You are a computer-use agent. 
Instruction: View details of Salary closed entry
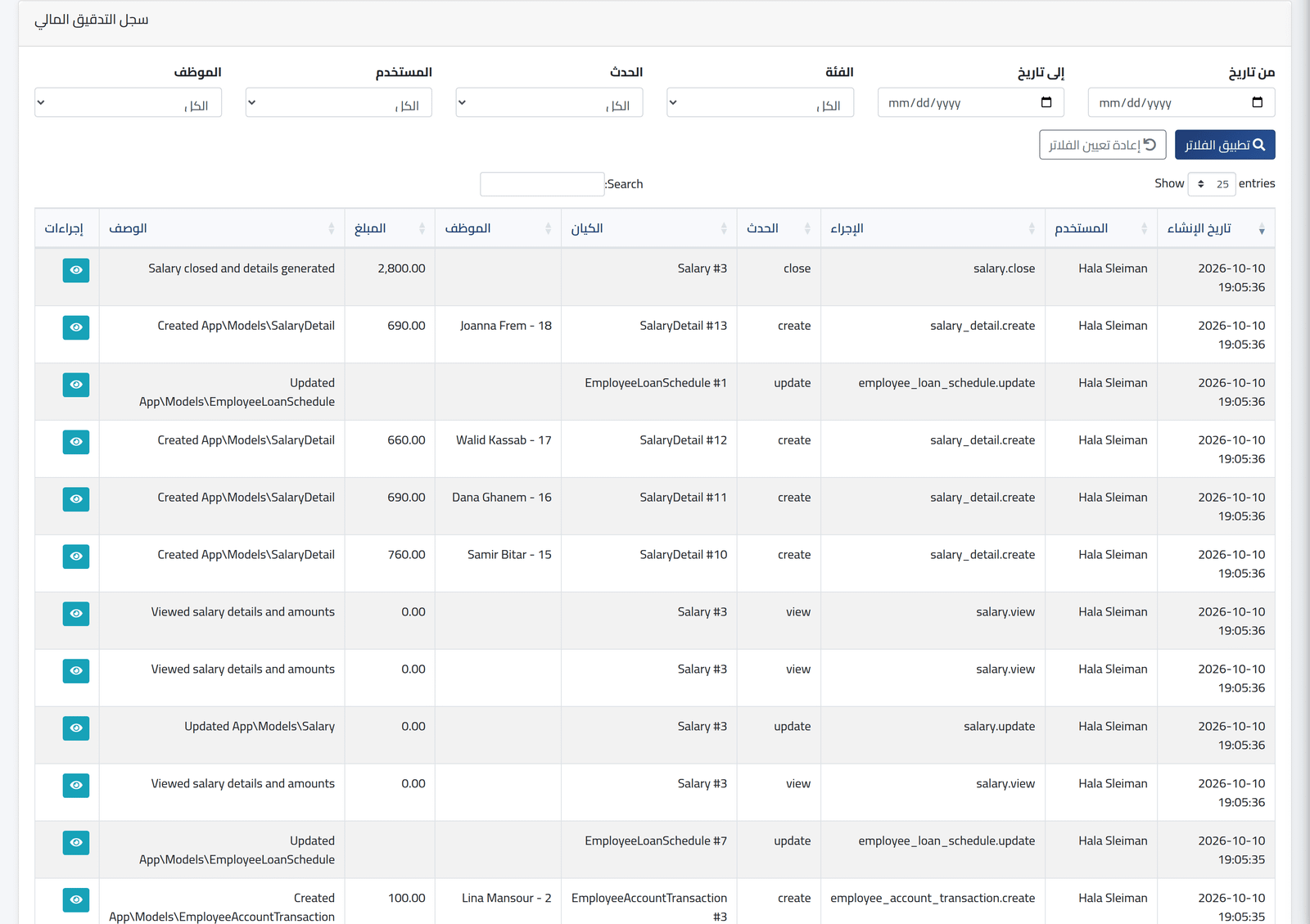point(76,270)
